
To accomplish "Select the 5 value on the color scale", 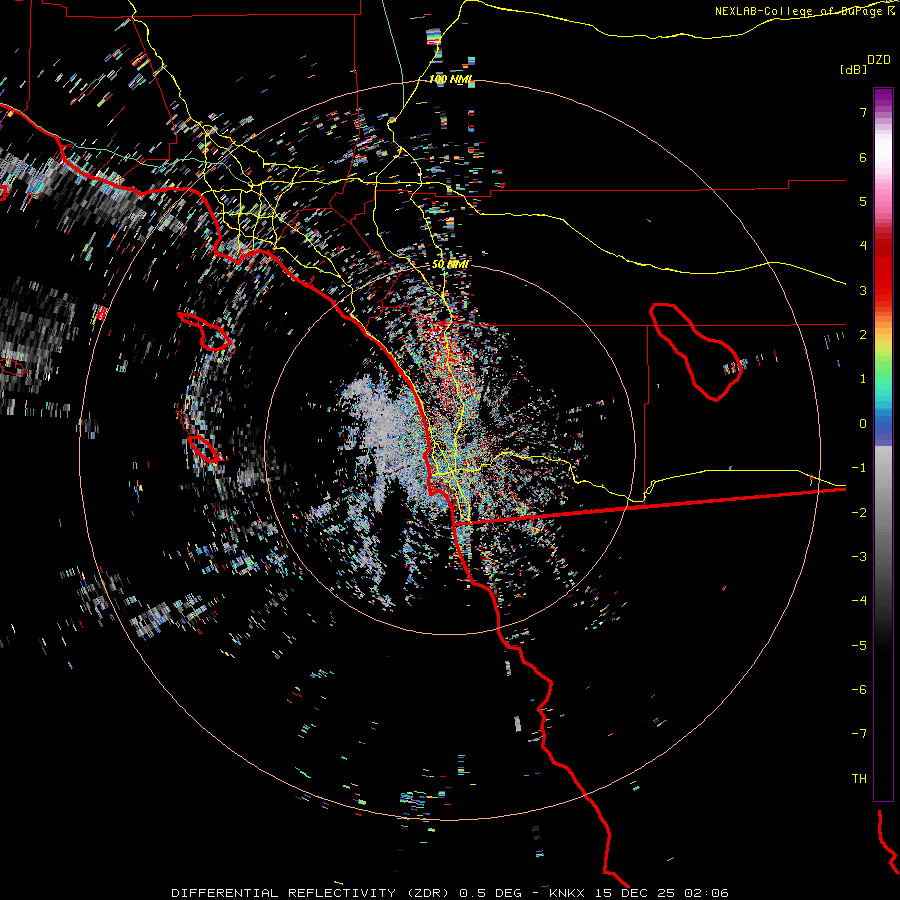I will pos(863,201).
